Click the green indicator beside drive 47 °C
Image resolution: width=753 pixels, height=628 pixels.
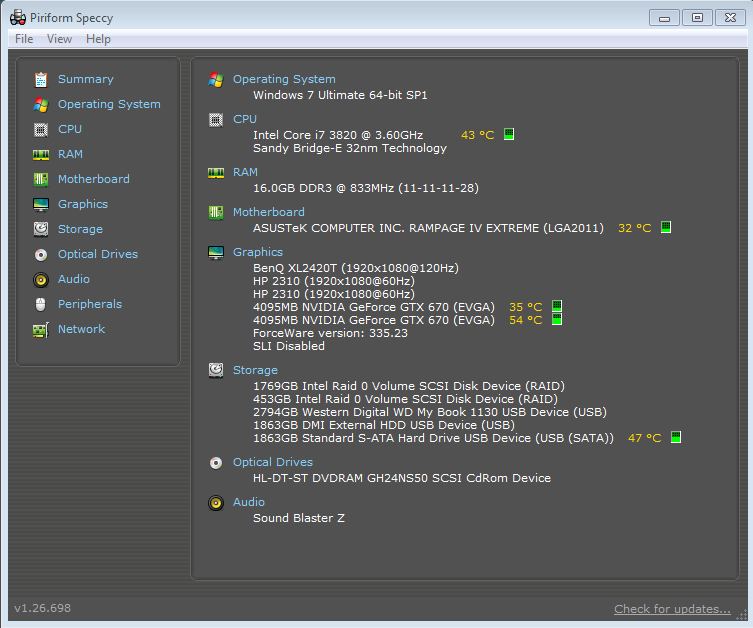click(676, 437)
